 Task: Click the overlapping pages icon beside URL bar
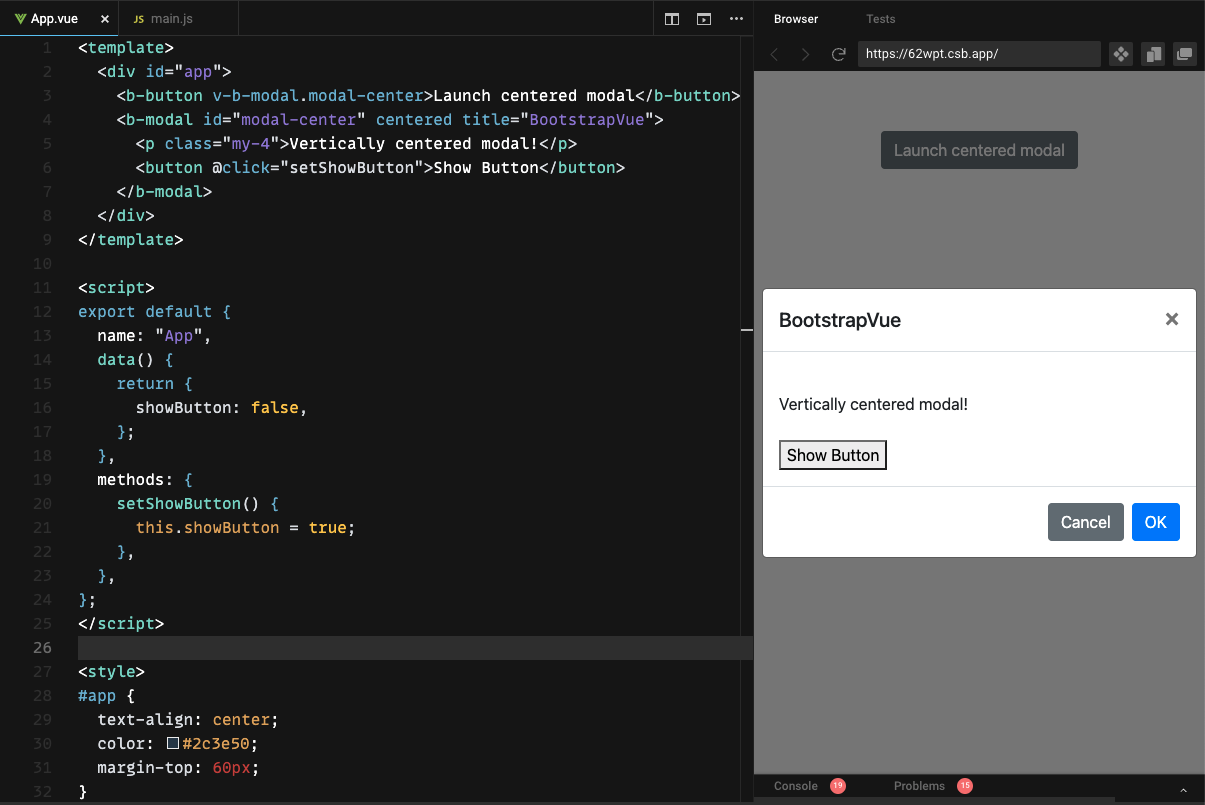[1153, 54]
